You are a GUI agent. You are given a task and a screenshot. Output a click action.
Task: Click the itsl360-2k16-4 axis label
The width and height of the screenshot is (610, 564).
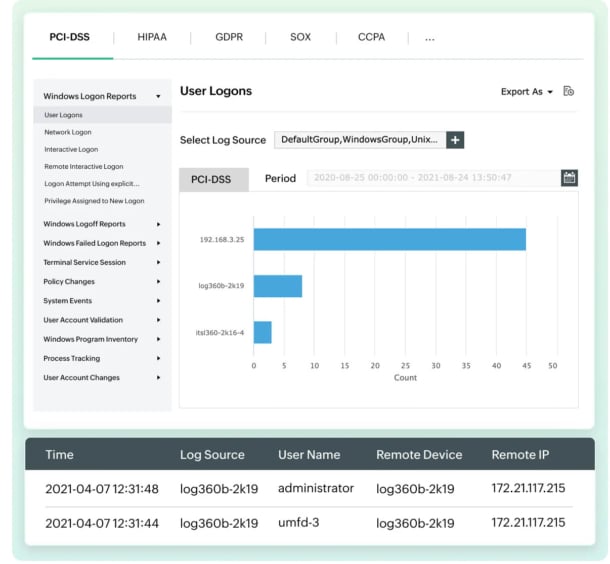[220, 333]
